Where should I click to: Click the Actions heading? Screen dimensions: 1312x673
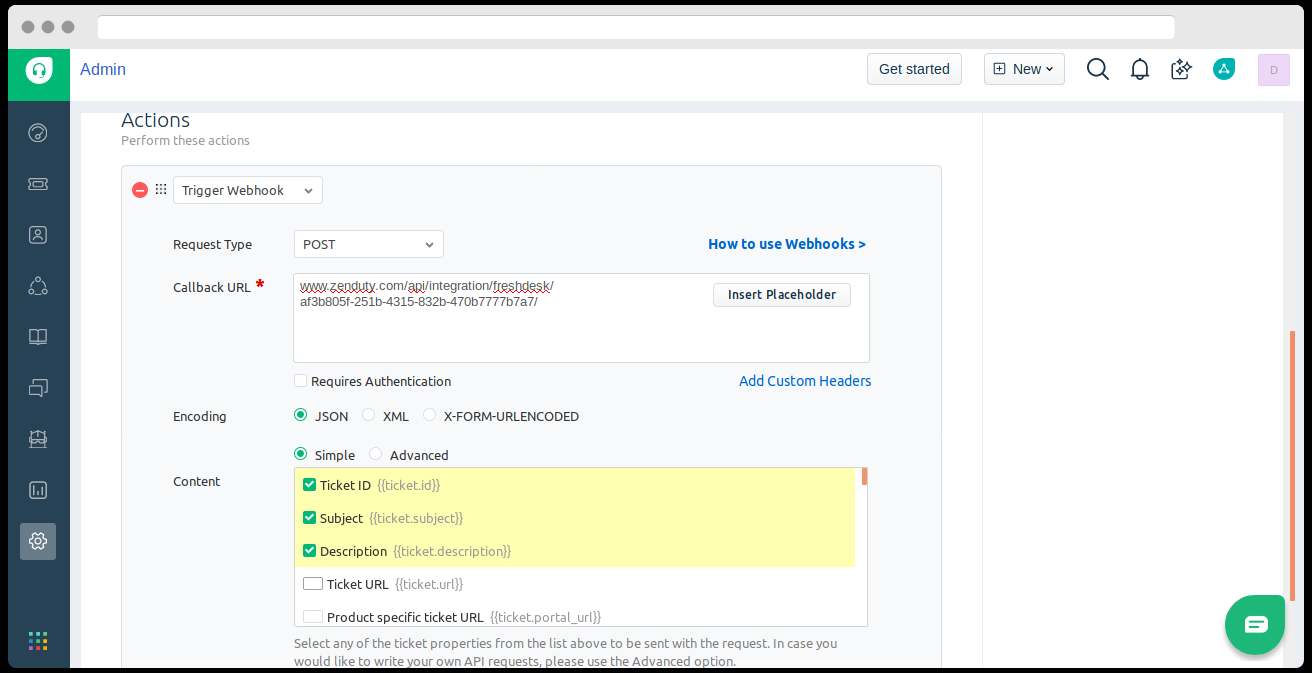click(x=156, y=120)
